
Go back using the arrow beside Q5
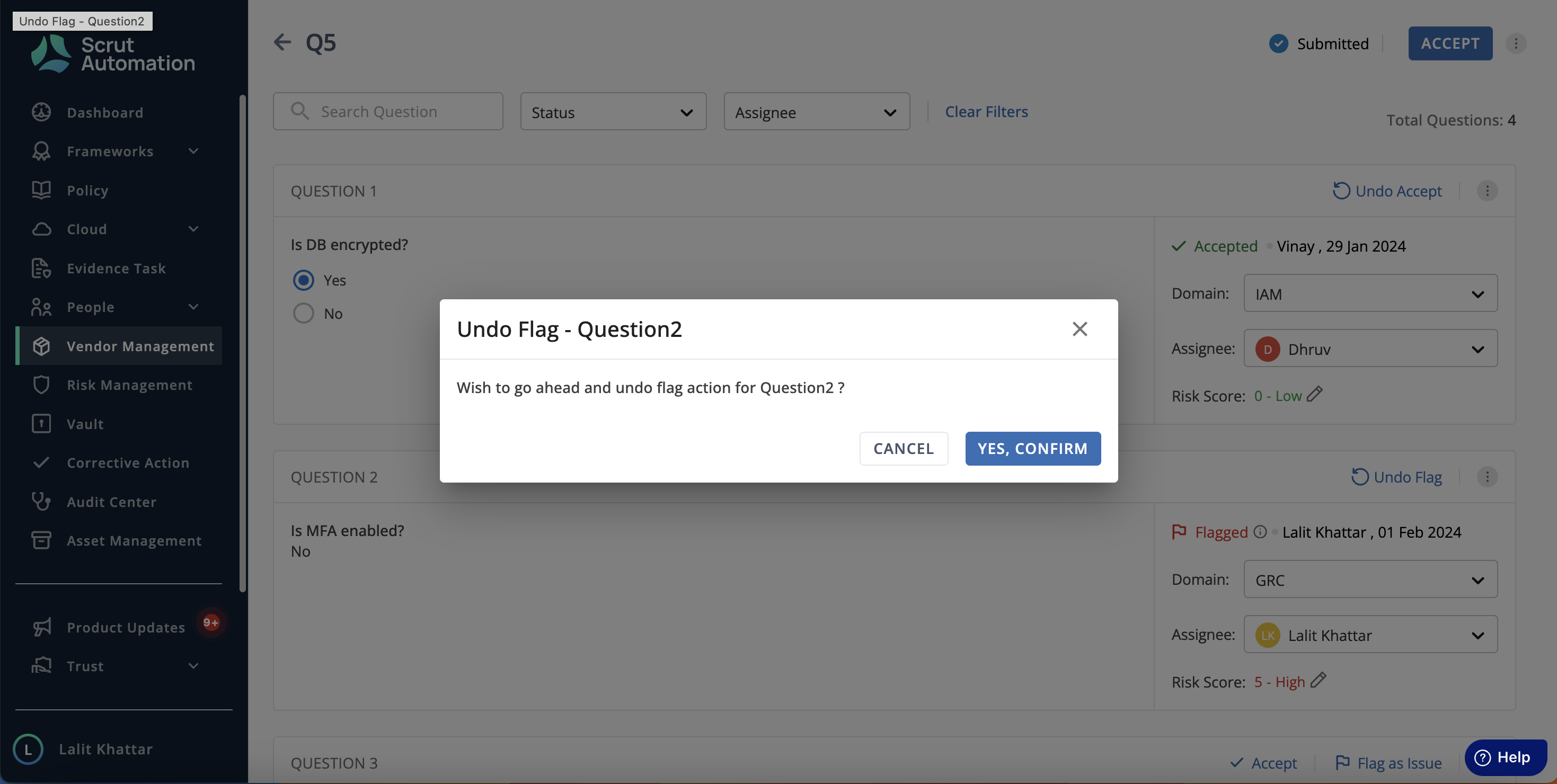coord(282,42)
